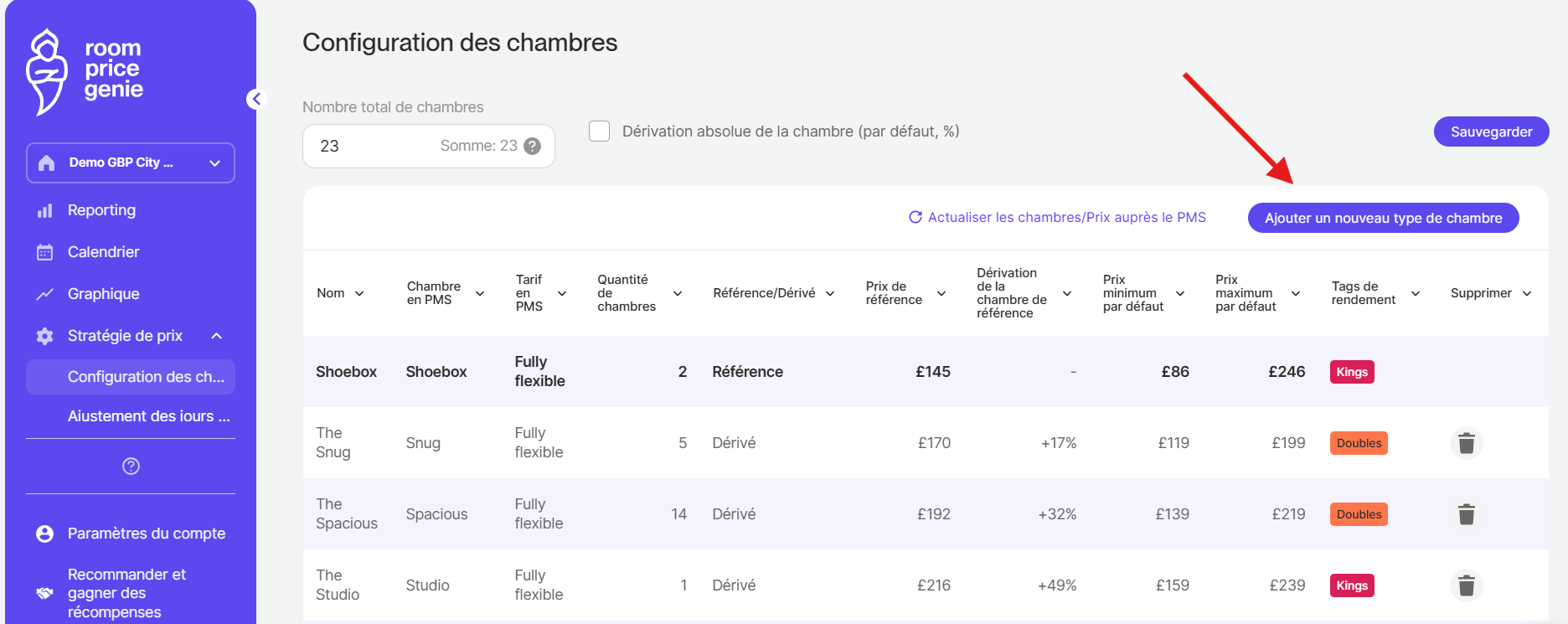Click the help question mark in sidebar
1568x624 pixels.
pos(131,467)
